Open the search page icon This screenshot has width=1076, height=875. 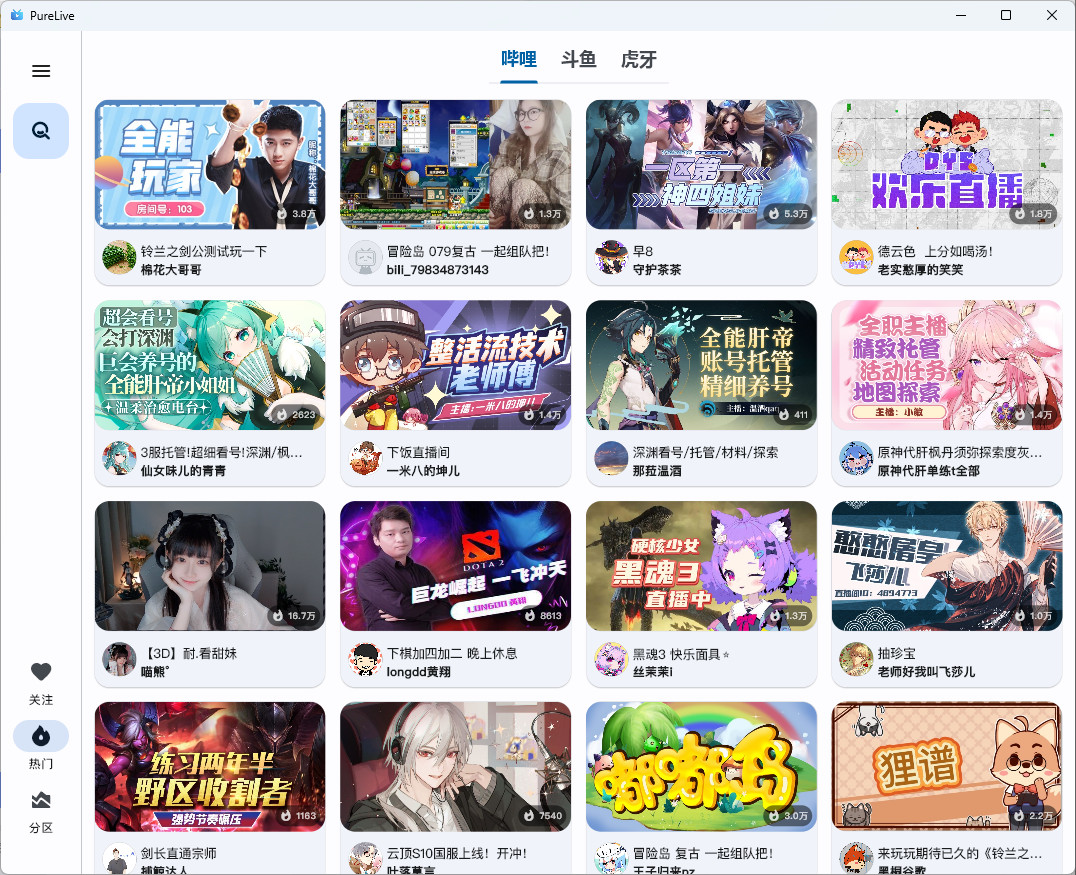click(41, 130)
